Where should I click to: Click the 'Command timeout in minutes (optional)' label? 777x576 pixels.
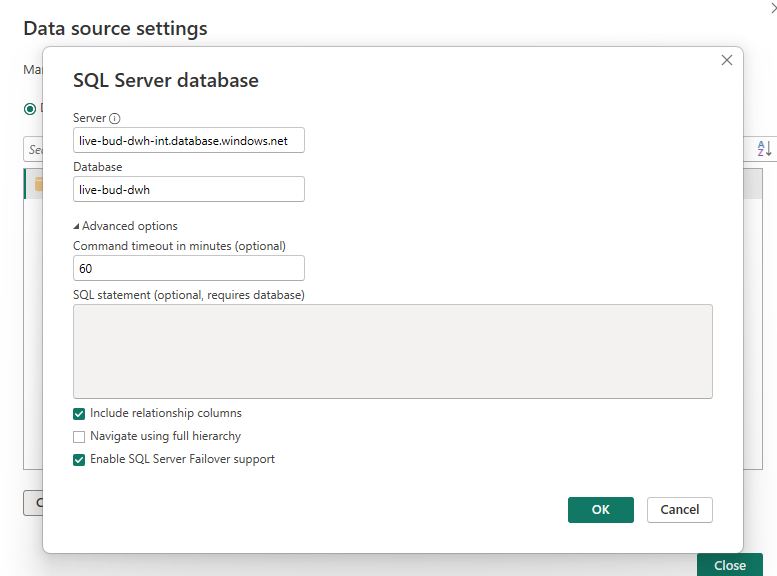point(179,246)
